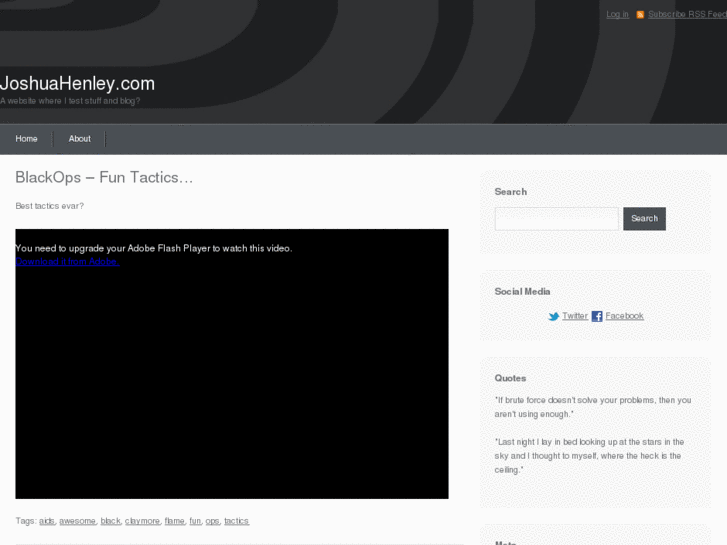Open the Twitter text link
The width and height of the screenshot is (727, 545).
point(575,316)
